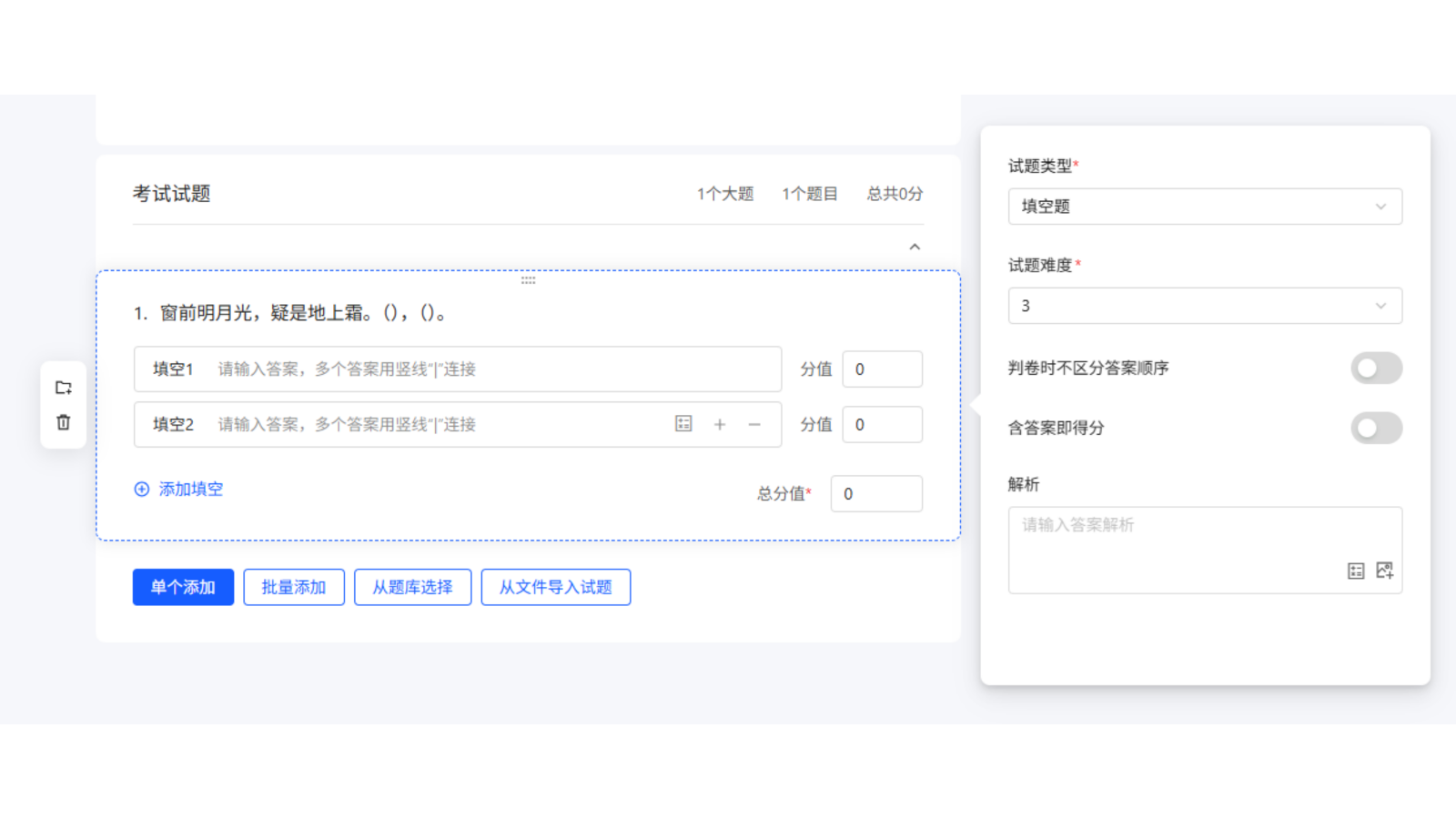
Task: Click the drag handle above the question card
Action: tap(529, 280)
